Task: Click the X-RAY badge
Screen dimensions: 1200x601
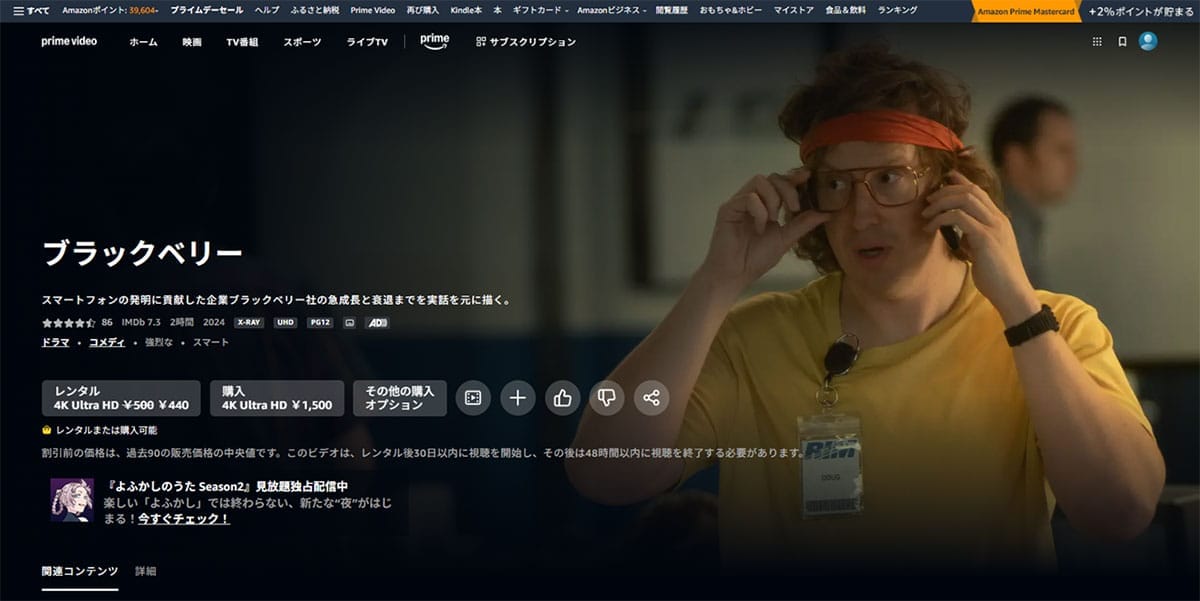Action: coord(249,323)
